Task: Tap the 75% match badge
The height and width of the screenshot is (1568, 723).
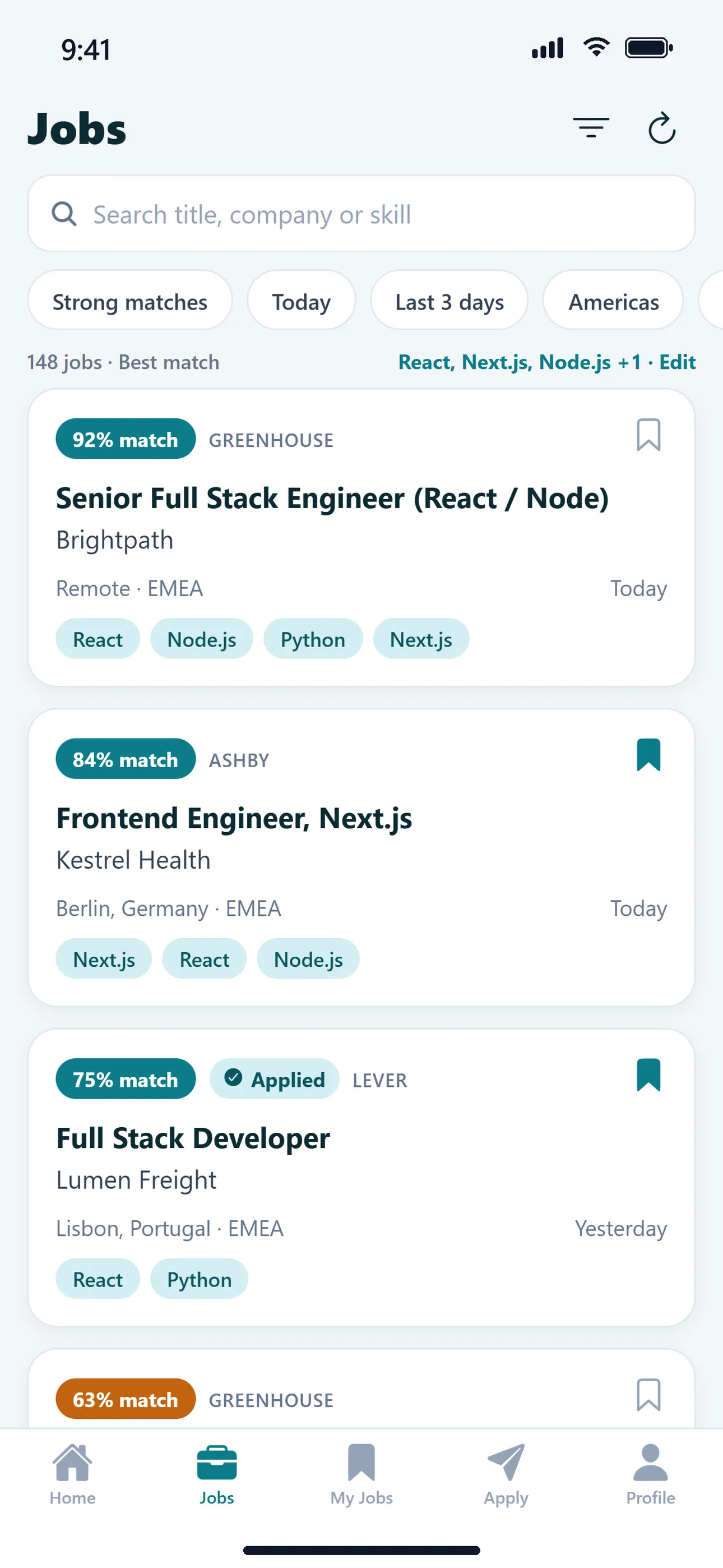Action: [x=126, y=1079]
